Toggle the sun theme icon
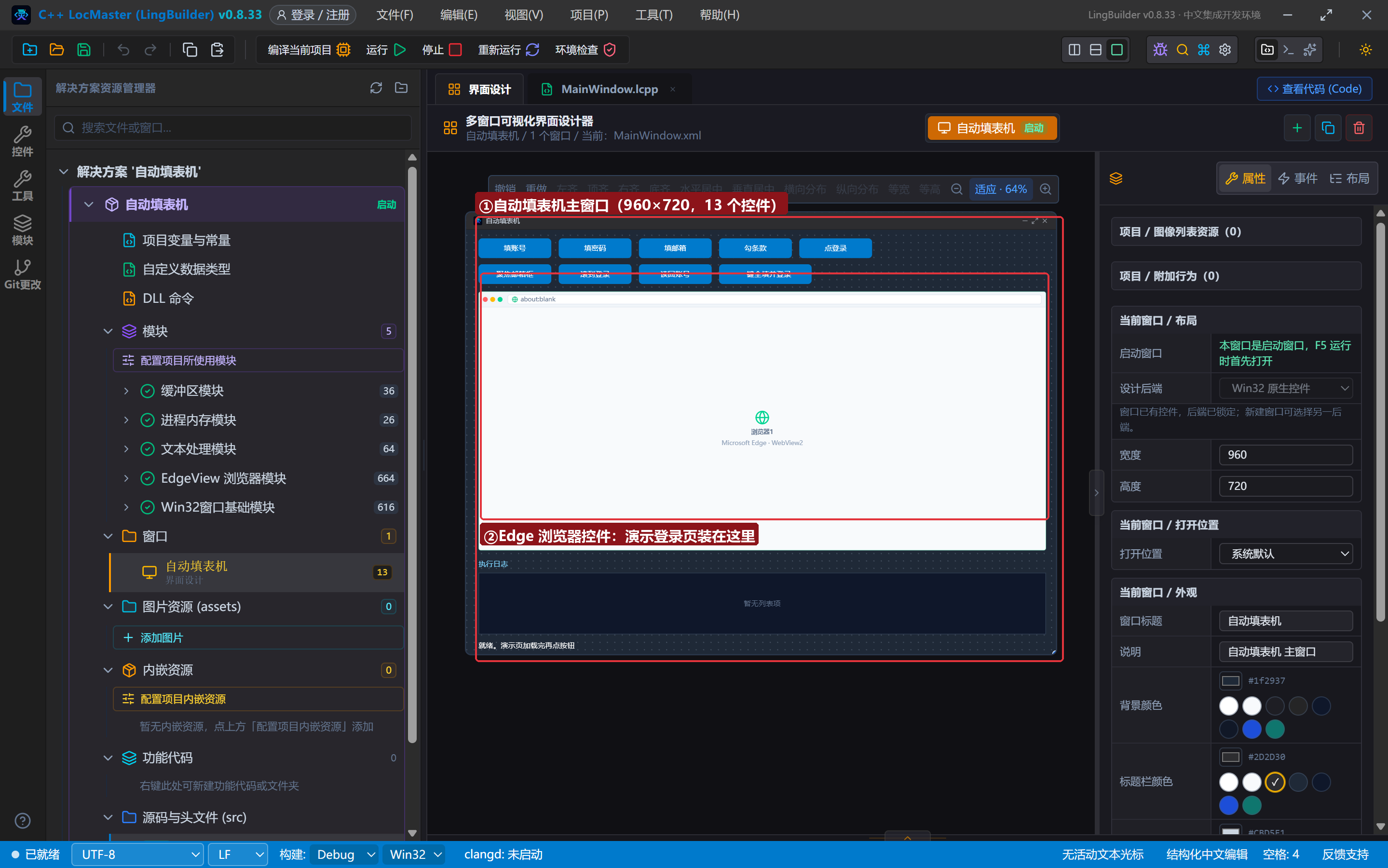Viewport: 1388px width, 868px height. [1366, 50]
